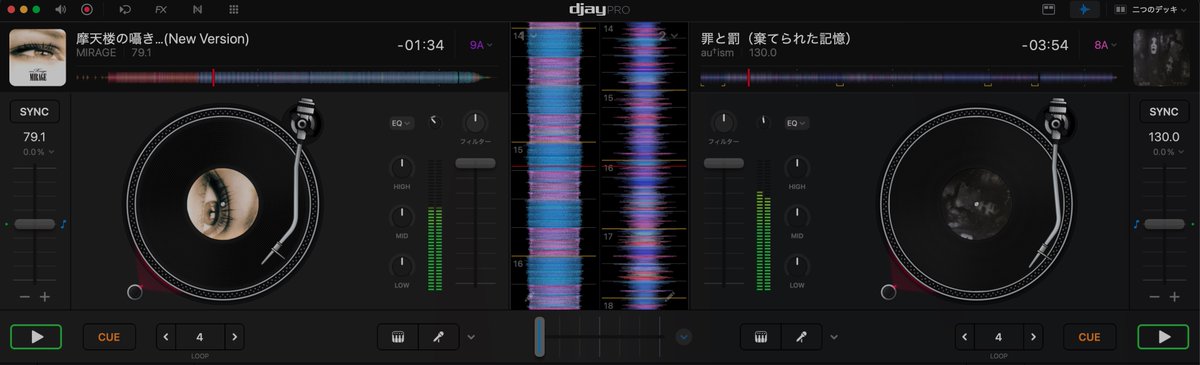The width and height of the screenshot is (1200, 365).
Task: Nudge left deck pitch bend plus button
Action: coord(44,298)
